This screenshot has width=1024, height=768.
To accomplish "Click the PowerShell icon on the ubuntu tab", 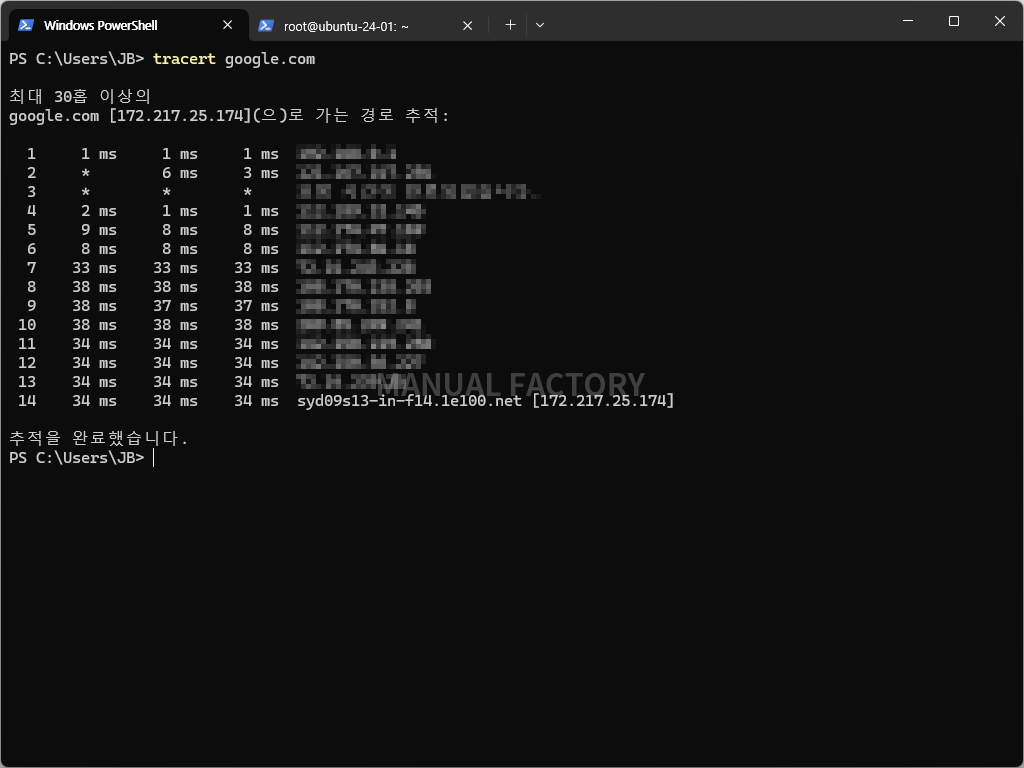I will (x=266, y=25).
